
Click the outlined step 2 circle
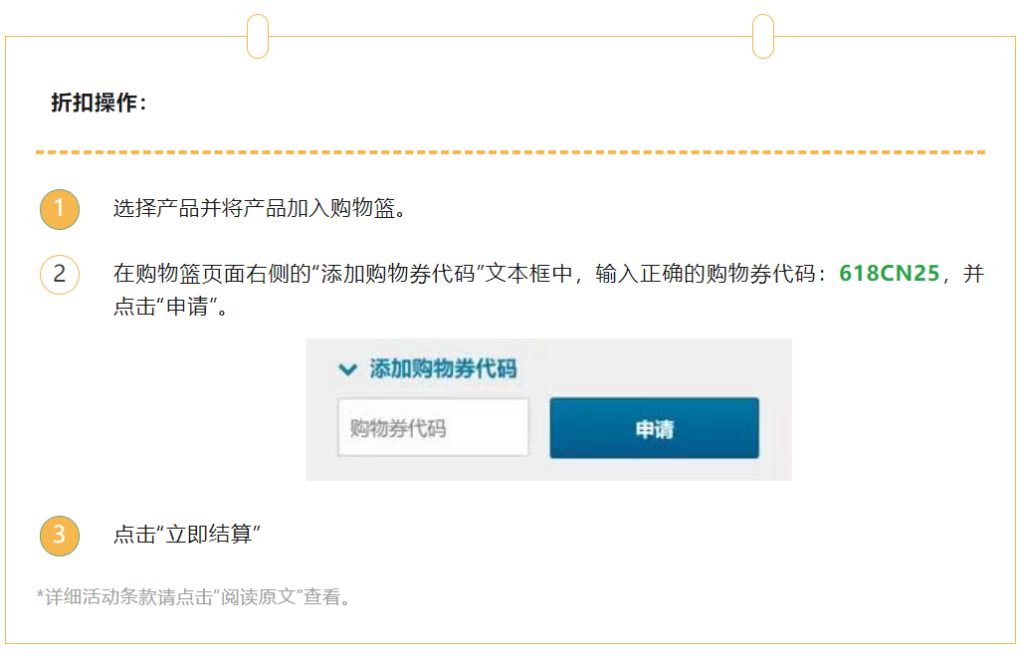pos(59,274)
